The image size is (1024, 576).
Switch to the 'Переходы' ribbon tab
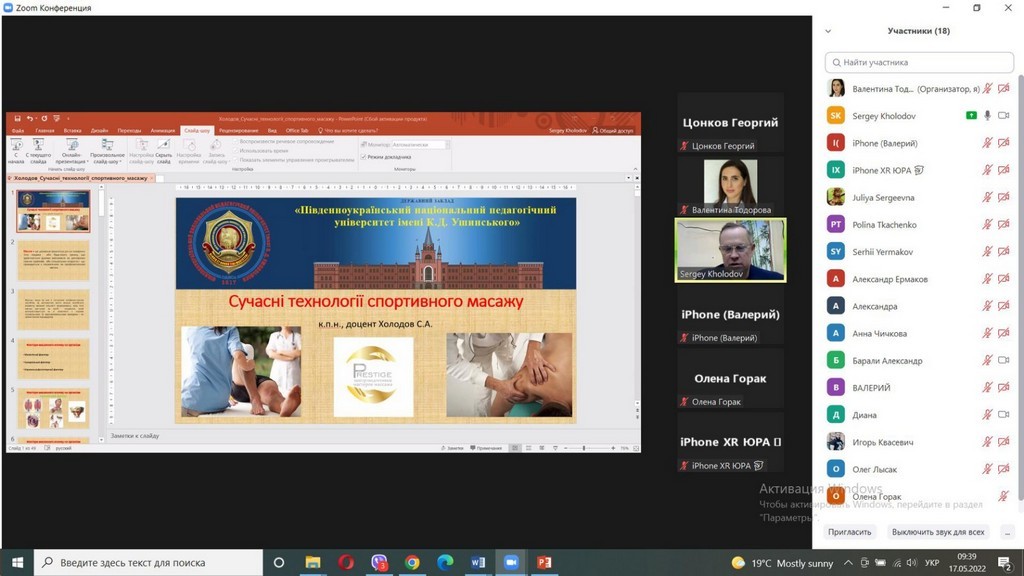tap(129, 131)
